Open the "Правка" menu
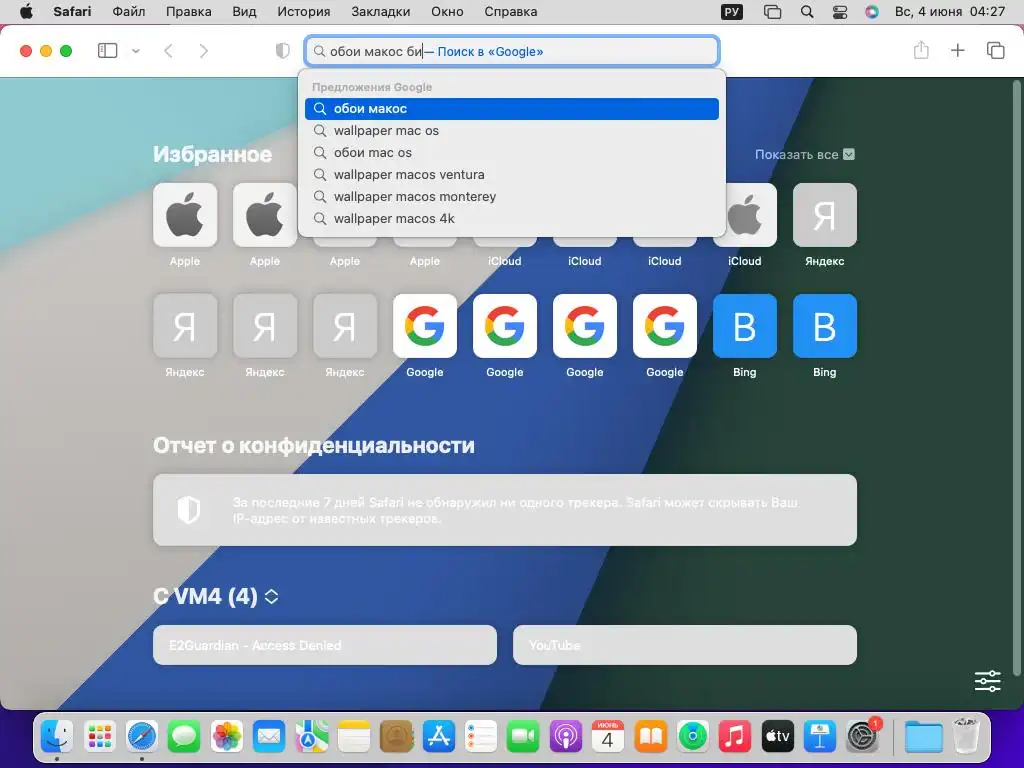Image resolution: width=1024 pixels, height=768 pixels. click(189, 12)
